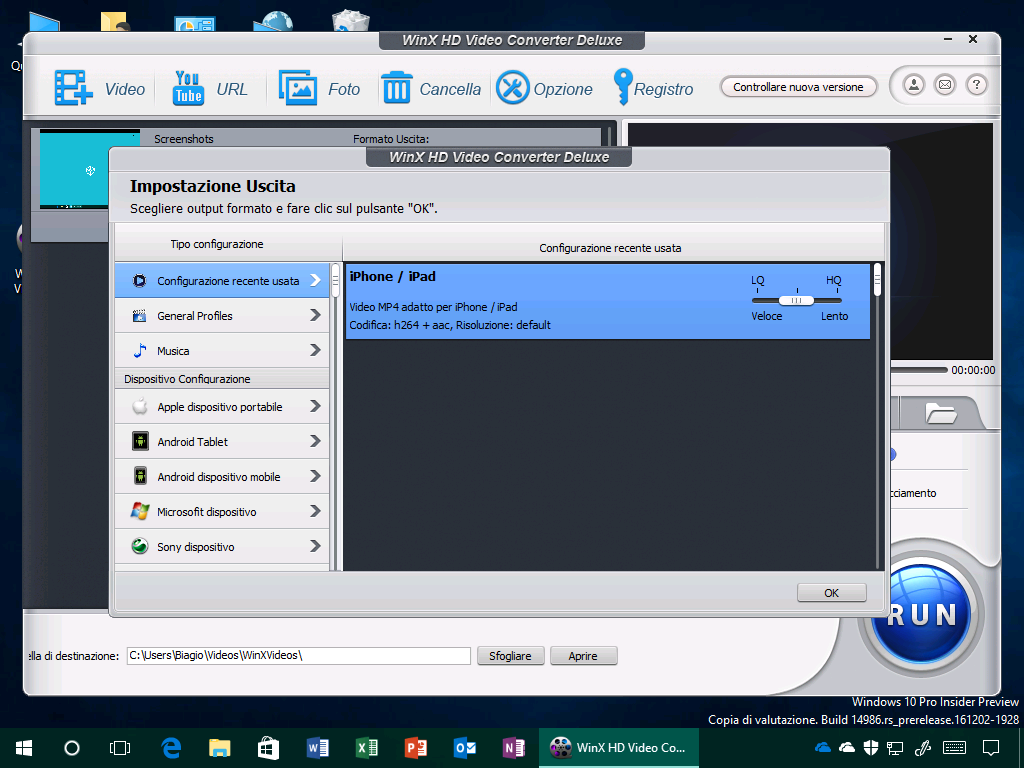
Task: Click the 'Formato Uscita:' label
Action: point(391,139)
